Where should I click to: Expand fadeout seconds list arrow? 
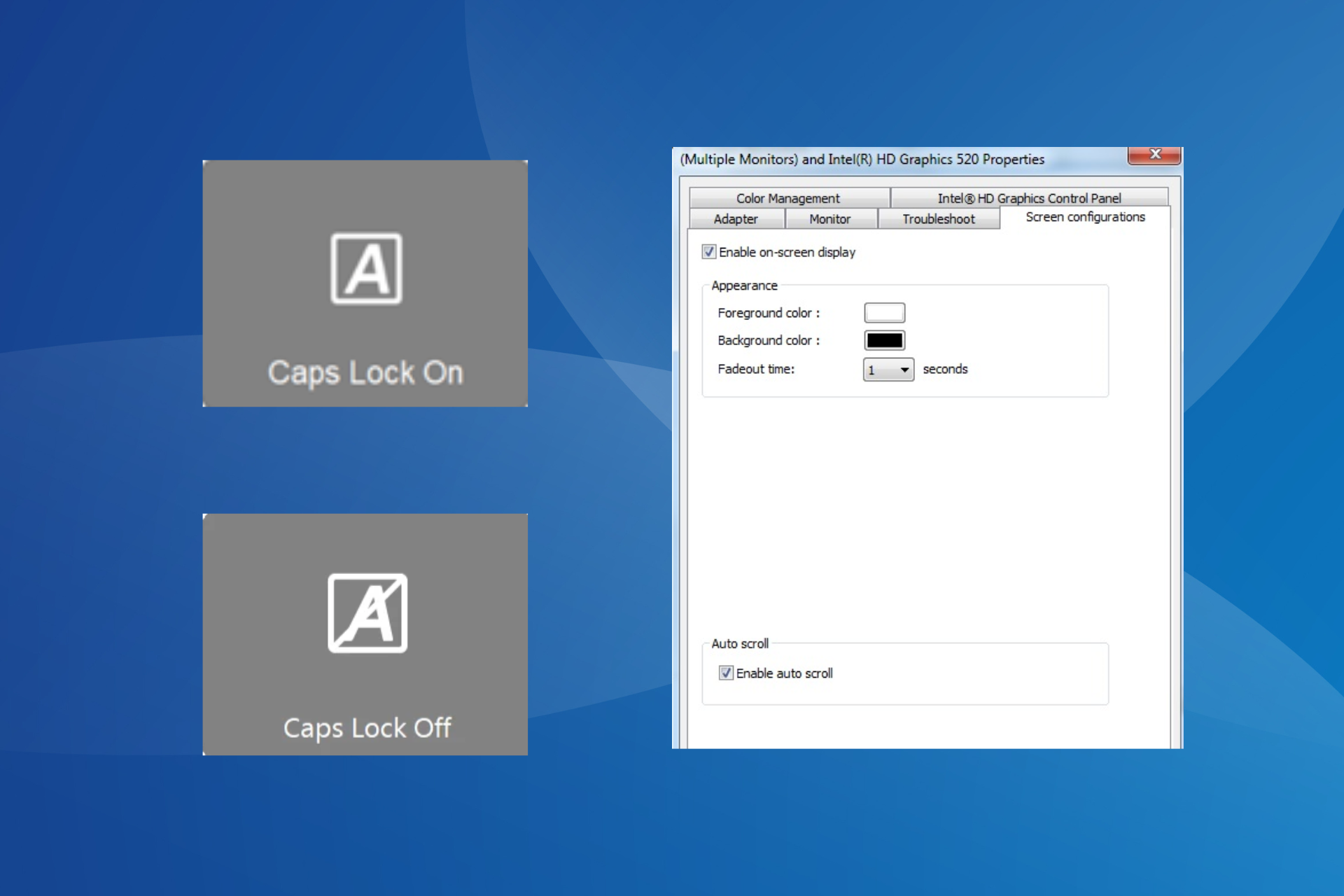coord(906,370)
